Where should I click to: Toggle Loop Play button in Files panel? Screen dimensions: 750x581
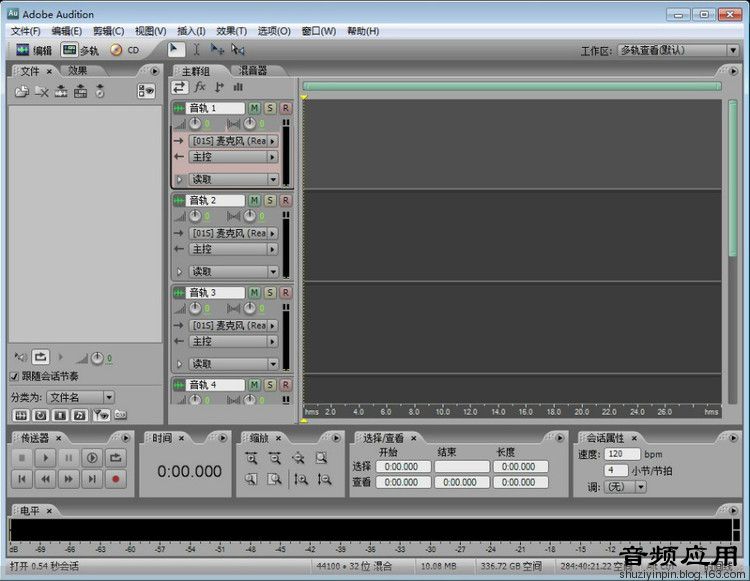click(41, 357)
